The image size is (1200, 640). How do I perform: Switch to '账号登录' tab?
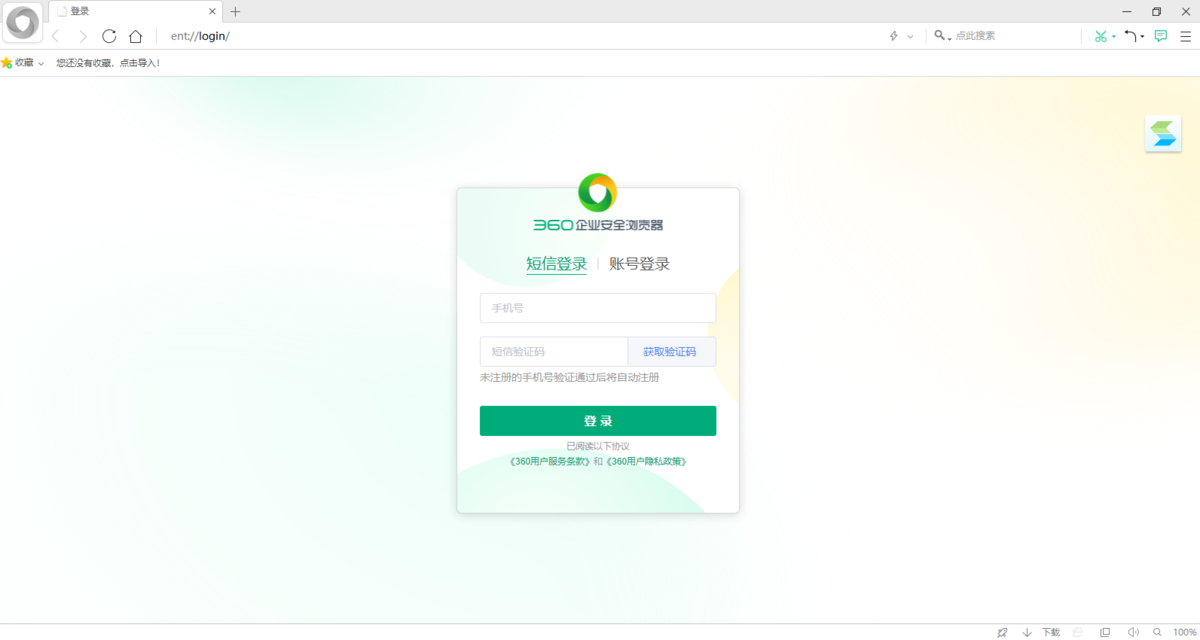pyautogui.click(x=639, y=264)
